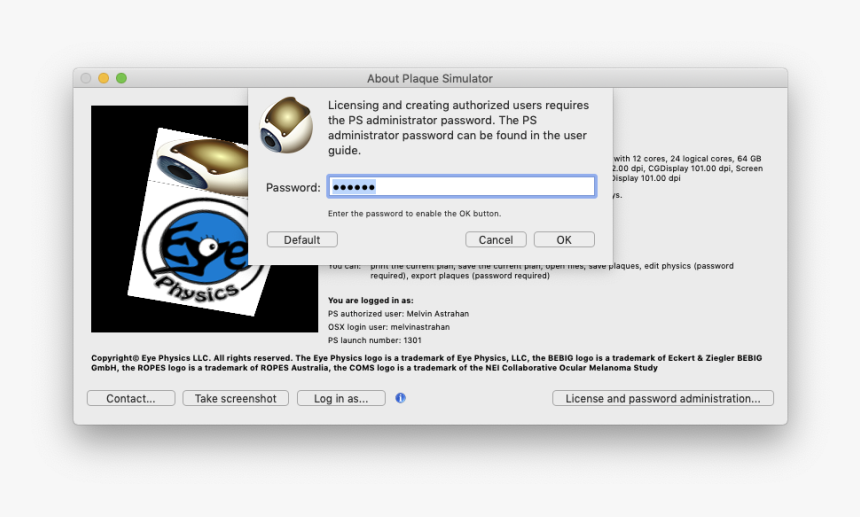Click the 'About Plaque Simulator' window title

point(430,78)
